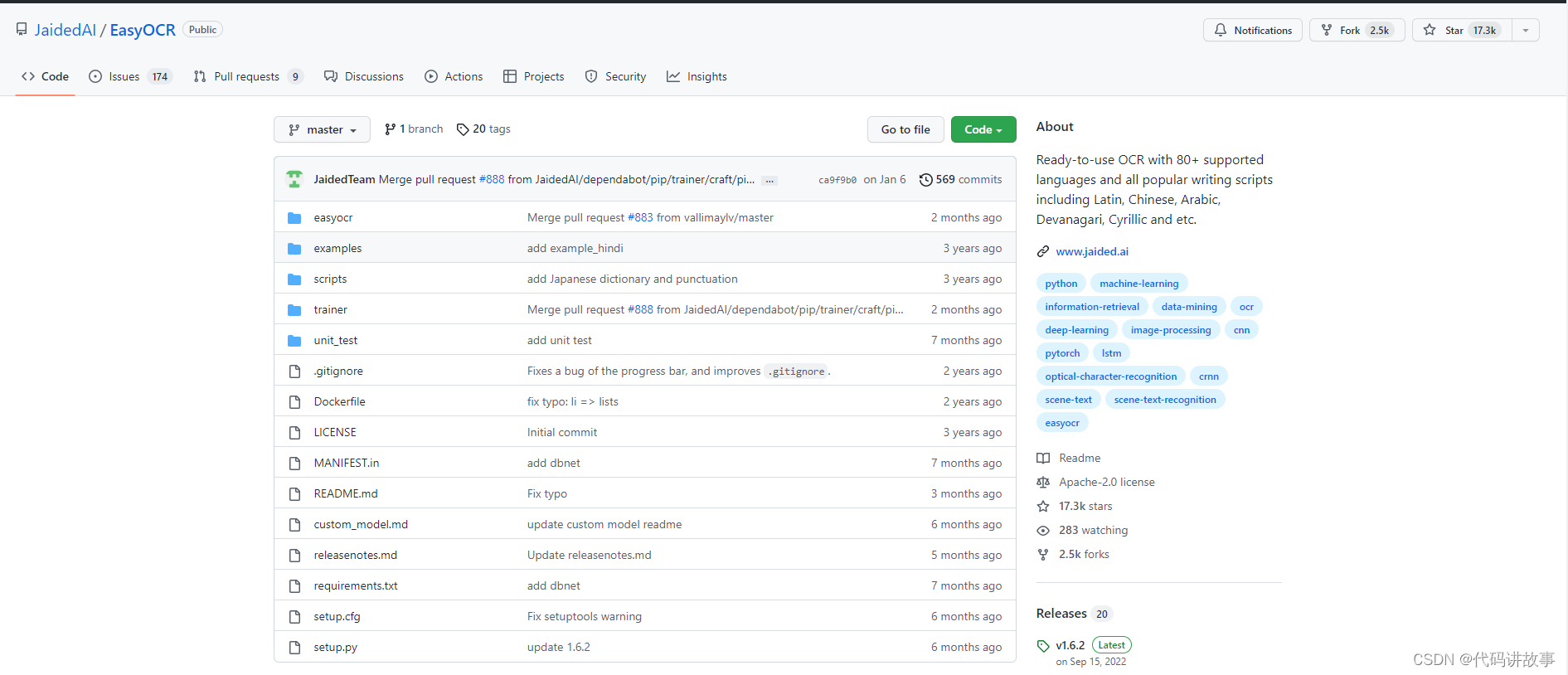Click the scale icon beside Apache-2.0 license
The image size is (1568, 675).
point(1043,483)
